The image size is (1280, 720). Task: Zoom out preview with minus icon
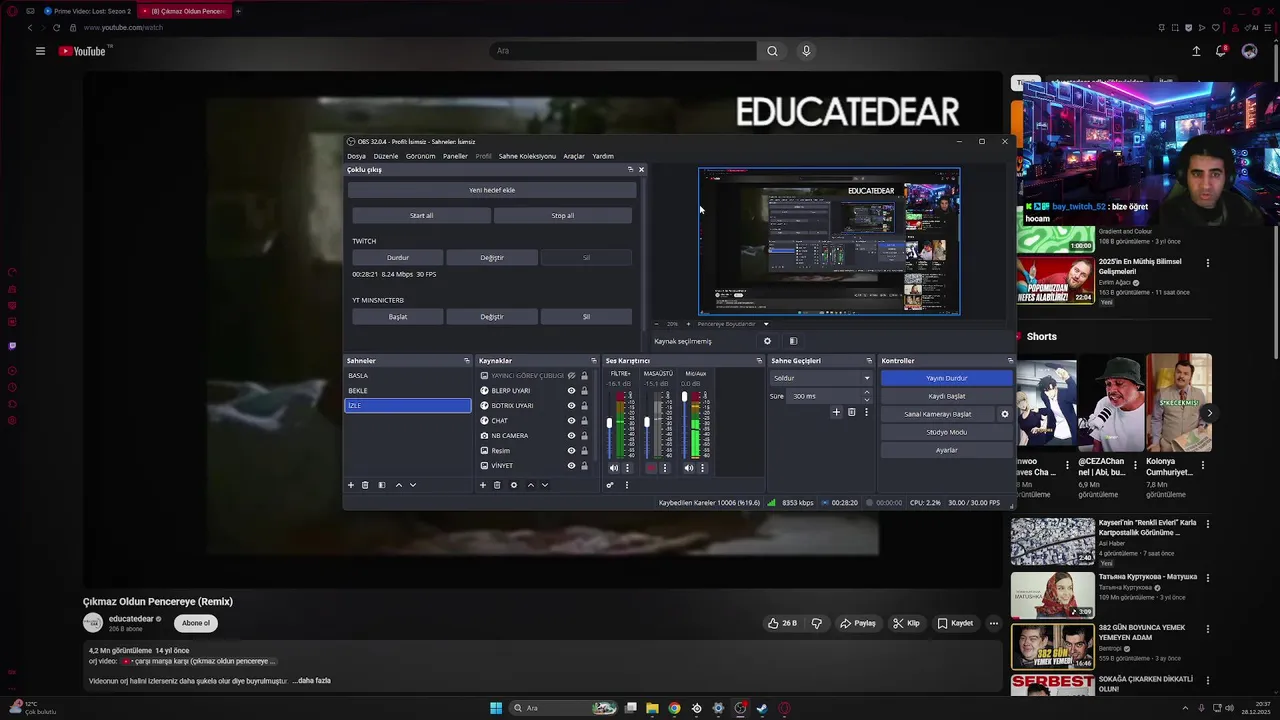pos(656,324)
